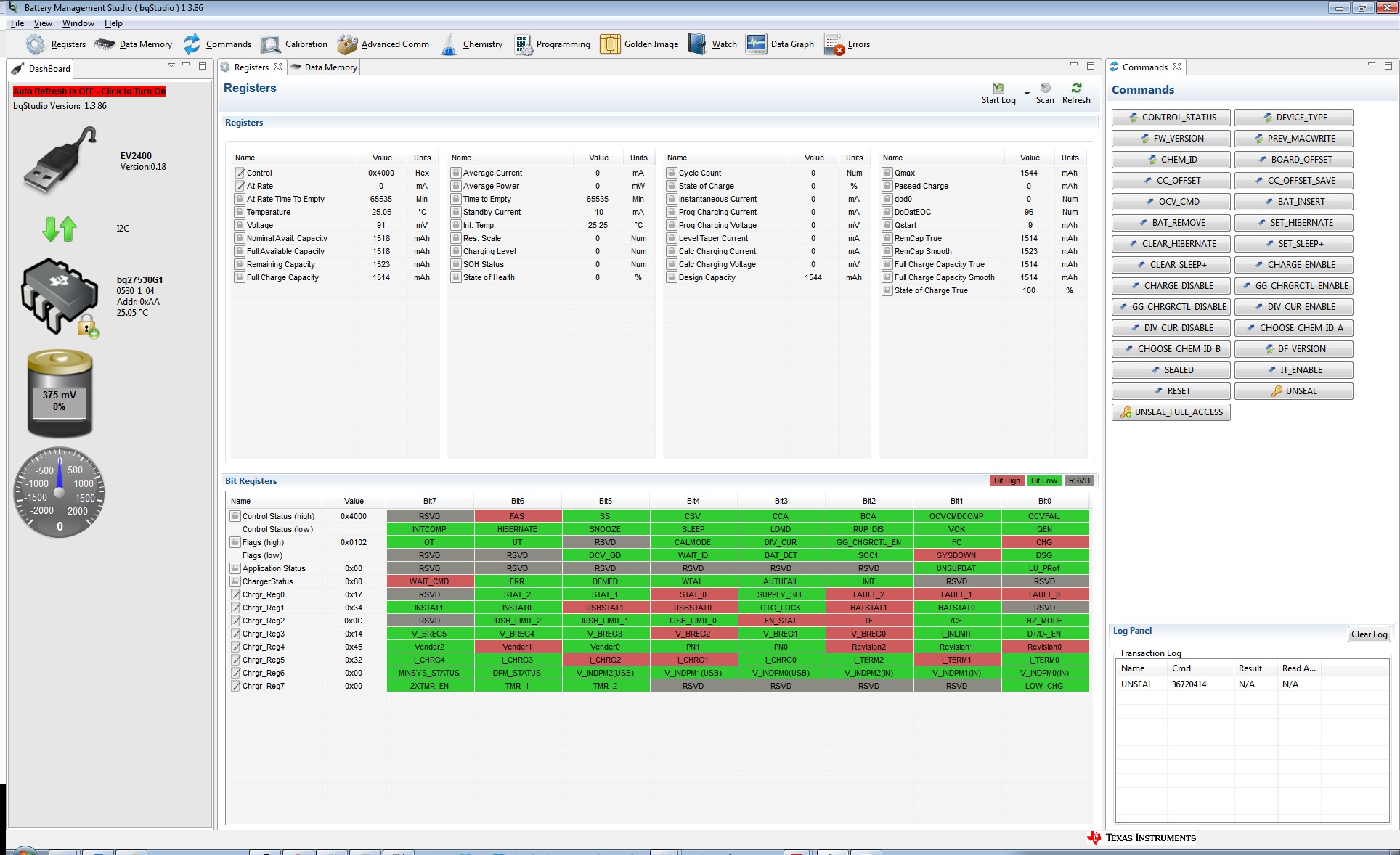Click the Bit High legend swatch
Viewport: 1400px width, 855px height.
point(1006,481)
